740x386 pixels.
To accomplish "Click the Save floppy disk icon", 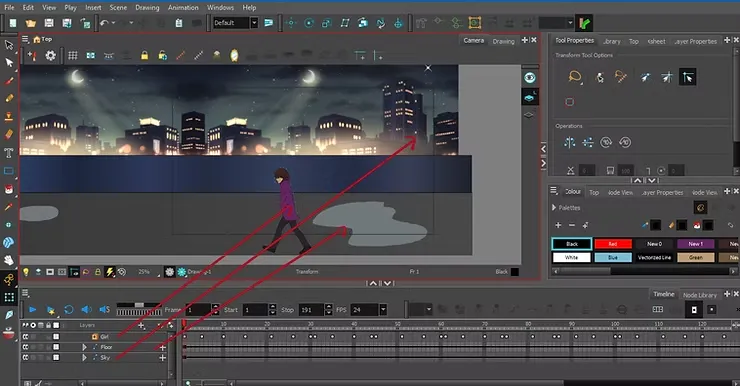I will coord(49,23).
